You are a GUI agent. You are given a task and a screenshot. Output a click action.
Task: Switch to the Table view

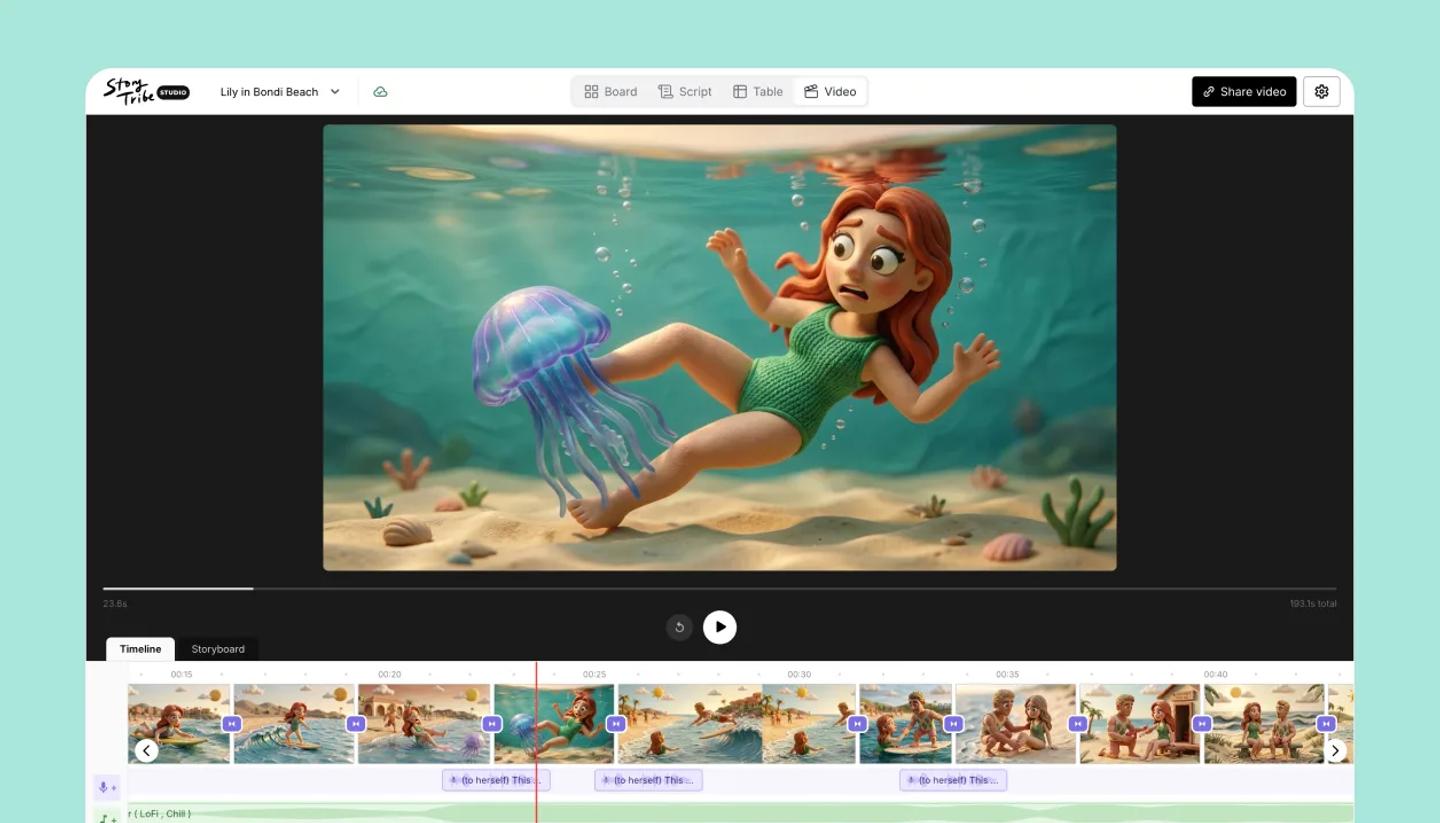click(x=758, y=92)
